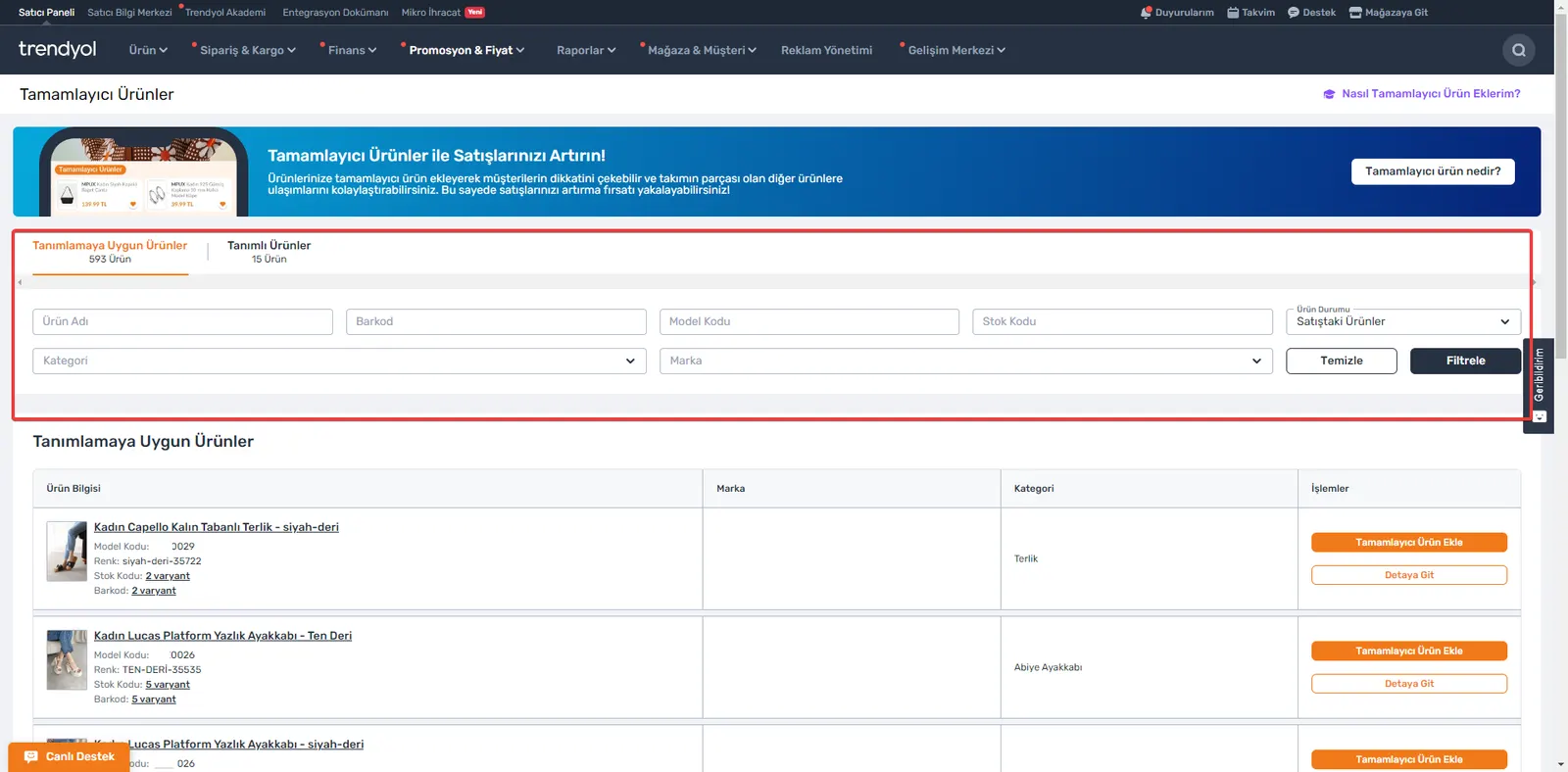
Task: Open Duyurularım notifications
Action: [x=1177, y=13]
